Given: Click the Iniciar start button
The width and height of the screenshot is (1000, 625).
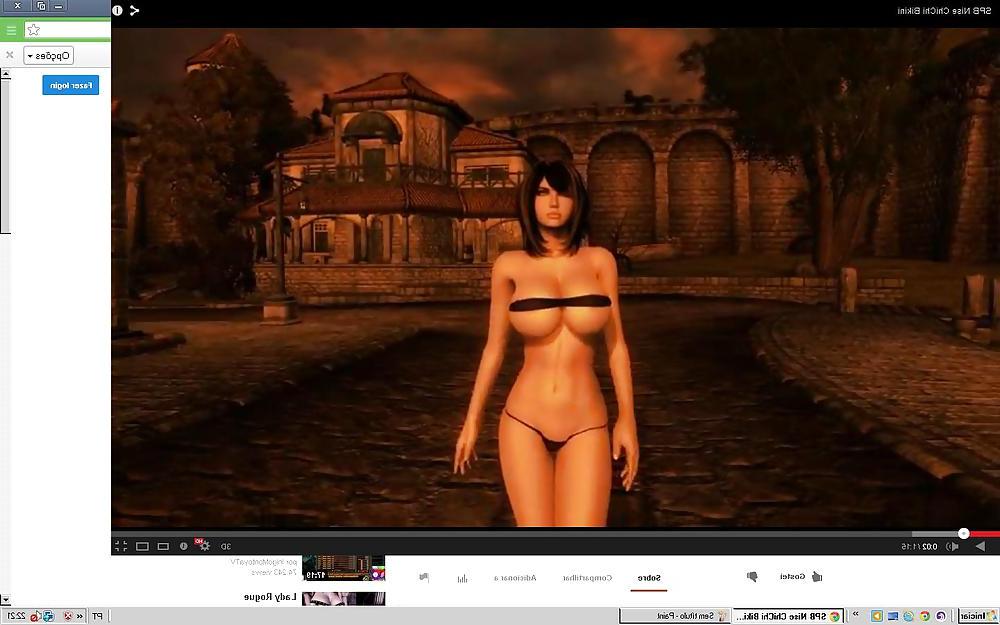Looking at the screenshot, I should click(978, 616).
